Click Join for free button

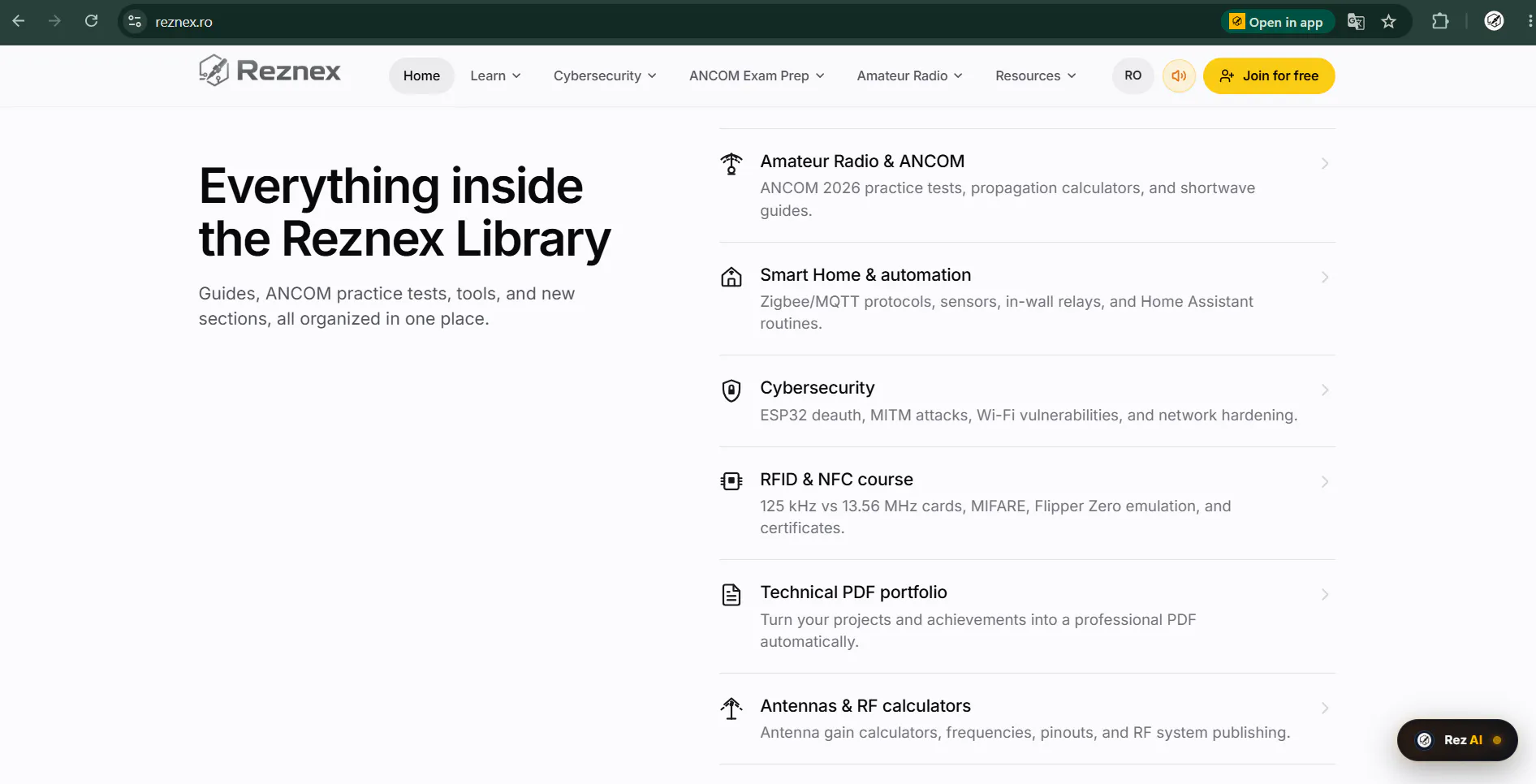tap(1269, 75)
